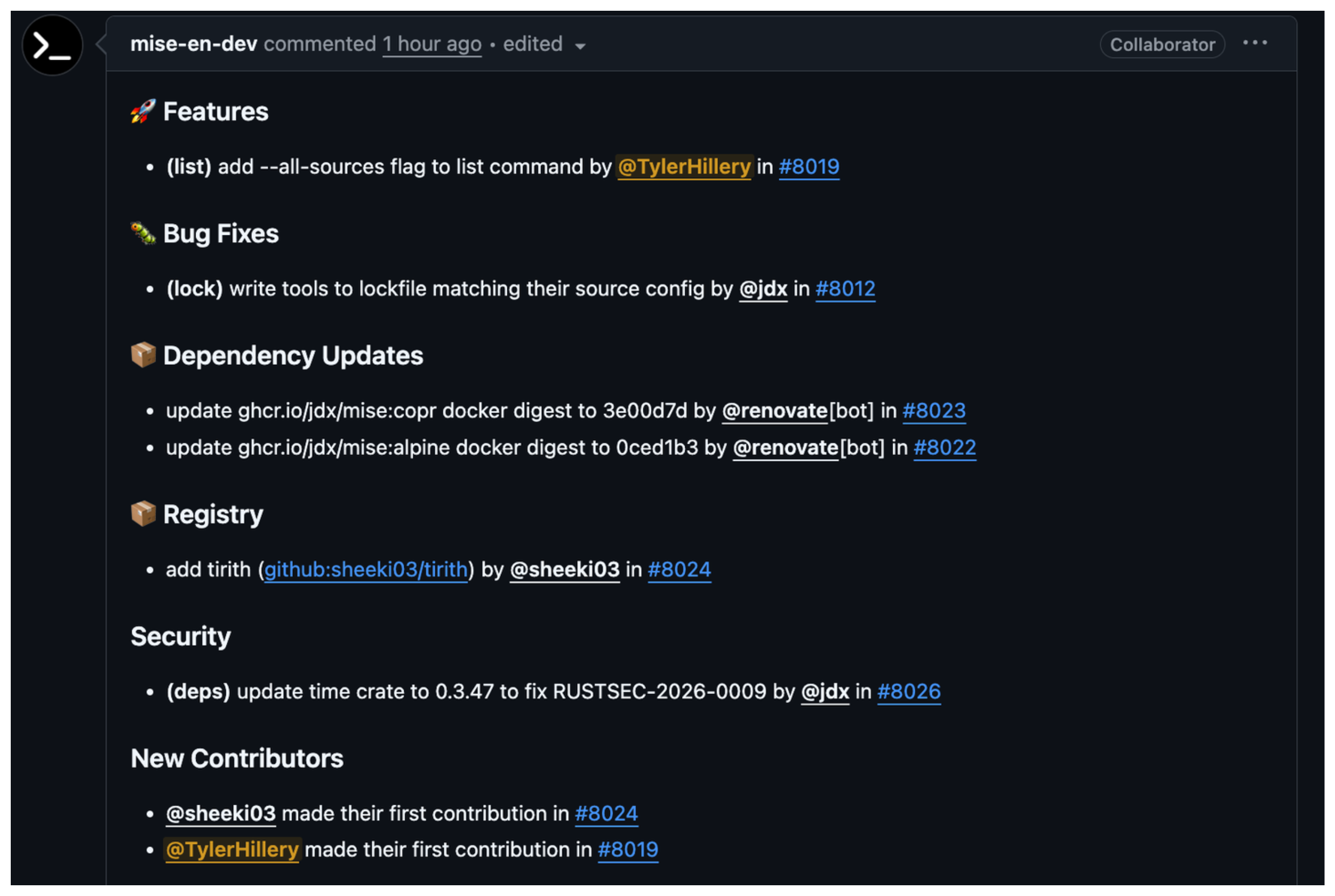Open @sheeki03 under New Contributors

221,814
